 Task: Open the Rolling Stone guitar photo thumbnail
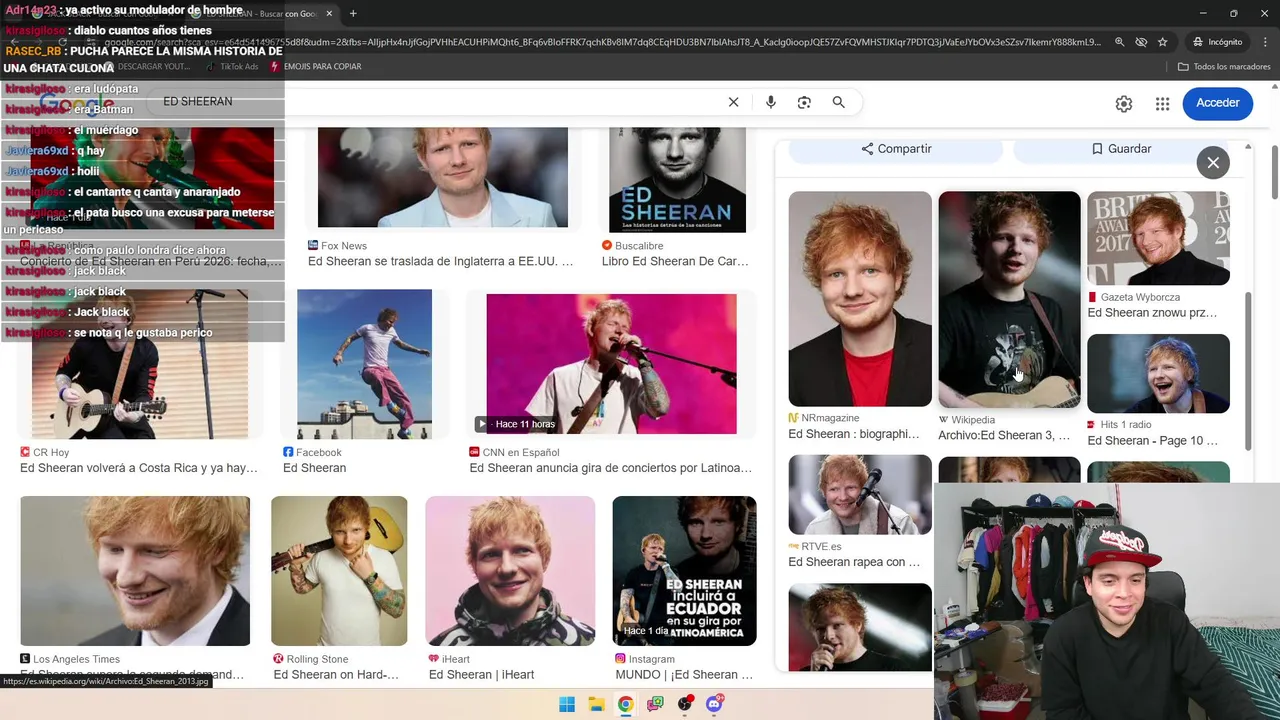tap(339, 571)
